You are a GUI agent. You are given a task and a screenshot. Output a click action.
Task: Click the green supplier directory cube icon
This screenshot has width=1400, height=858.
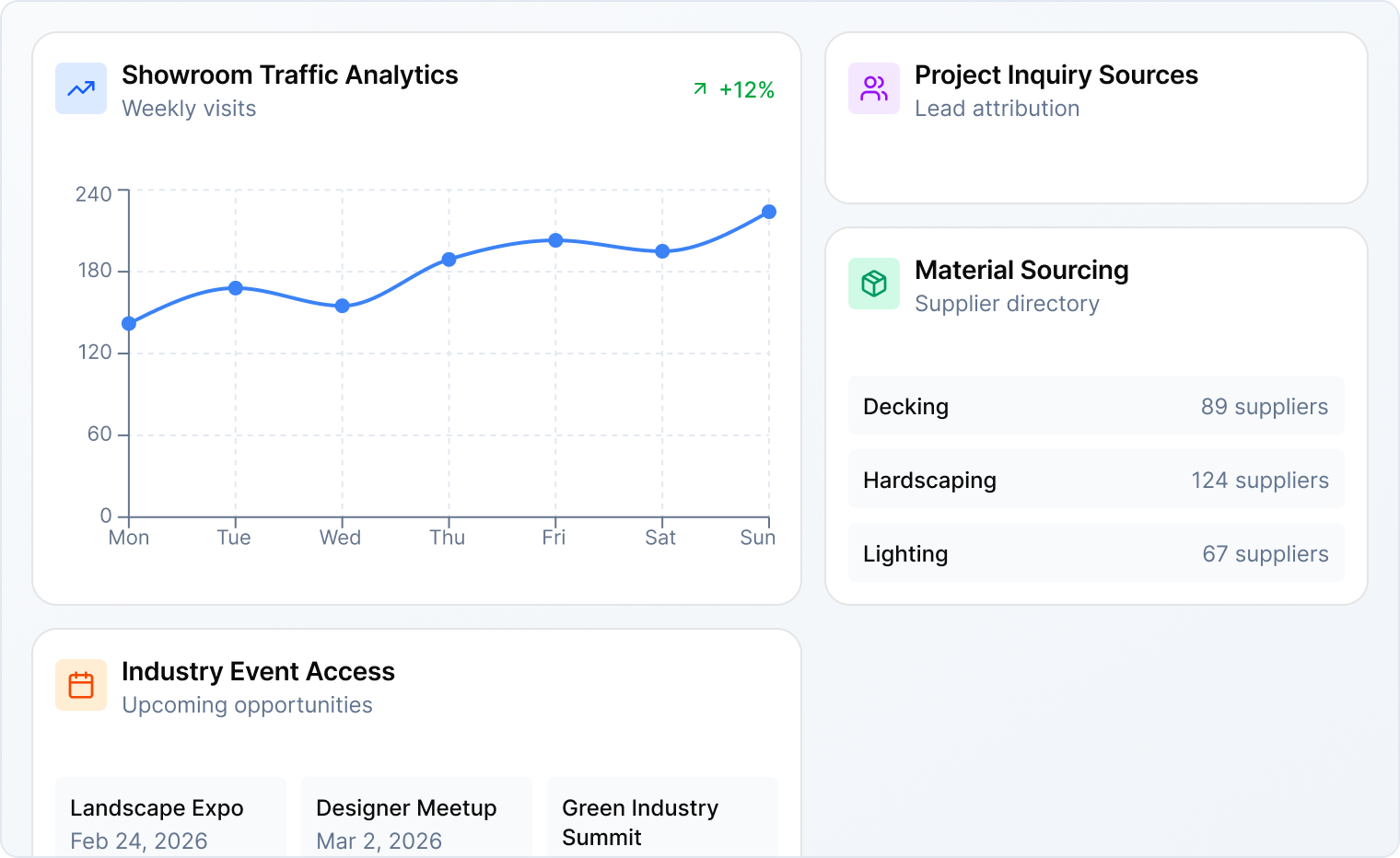point(874,284)
